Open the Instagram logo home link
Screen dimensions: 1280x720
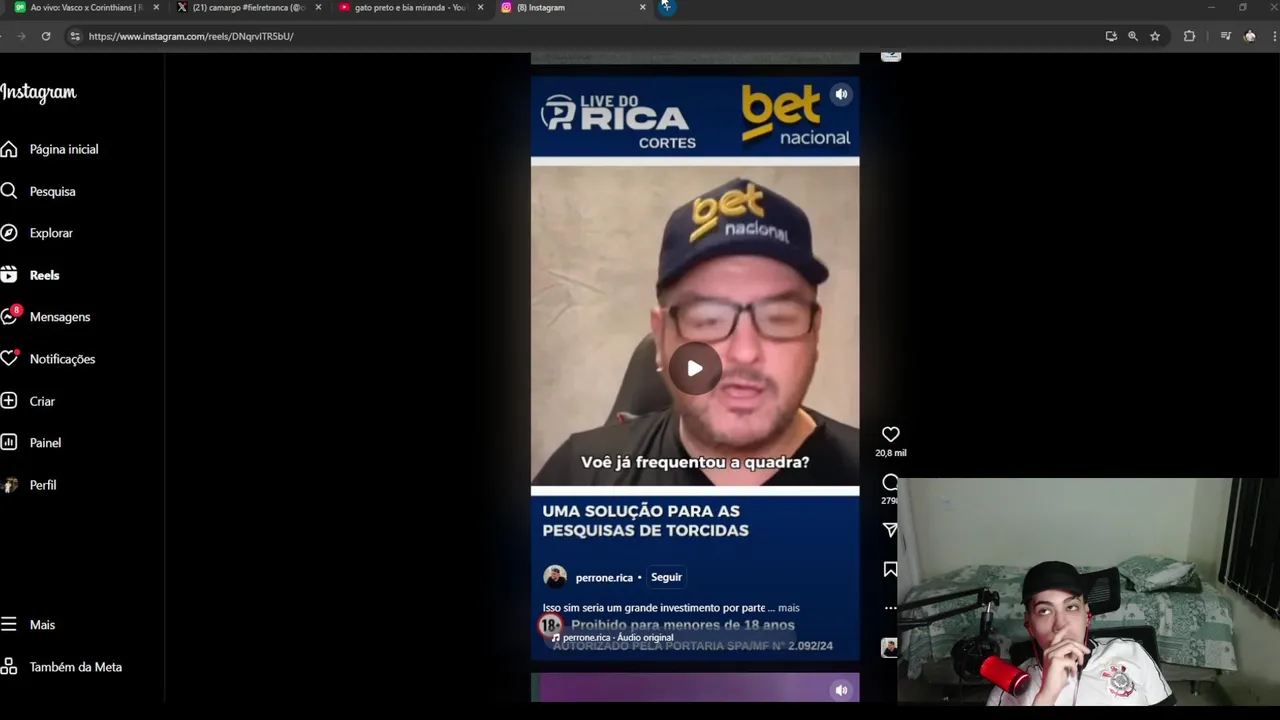pyautogui.click(x=38, y=93)
